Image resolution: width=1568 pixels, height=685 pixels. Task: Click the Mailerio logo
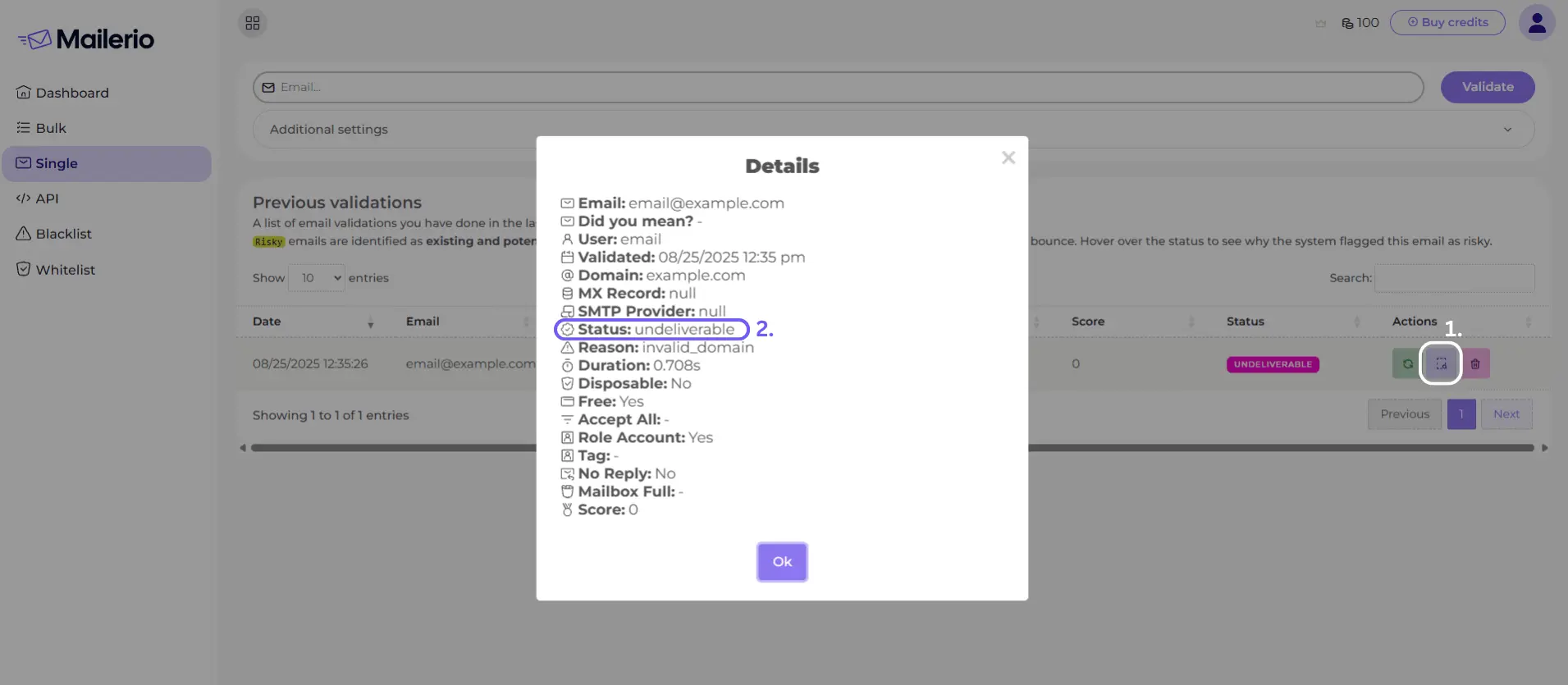click(x=86, y=39)
